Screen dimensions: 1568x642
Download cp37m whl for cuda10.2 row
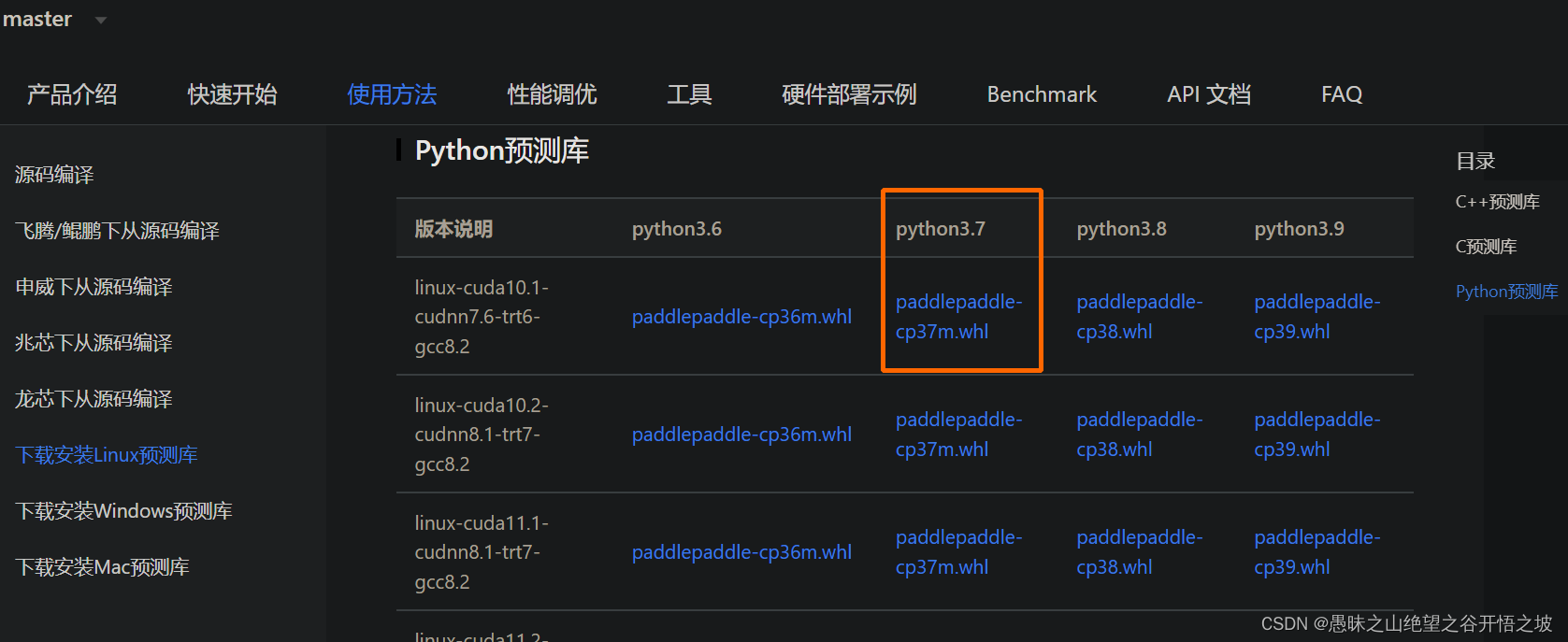(x=958, y=435)
